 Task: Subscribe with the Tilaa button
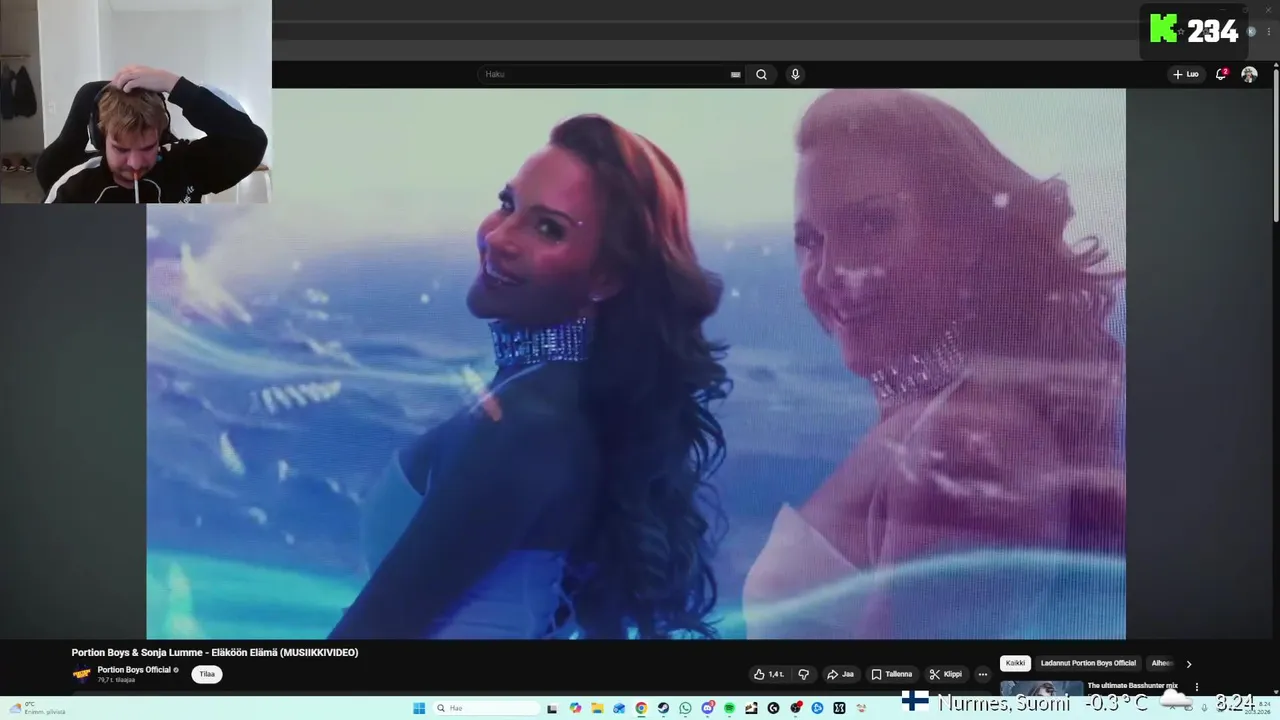coord(207,674)
